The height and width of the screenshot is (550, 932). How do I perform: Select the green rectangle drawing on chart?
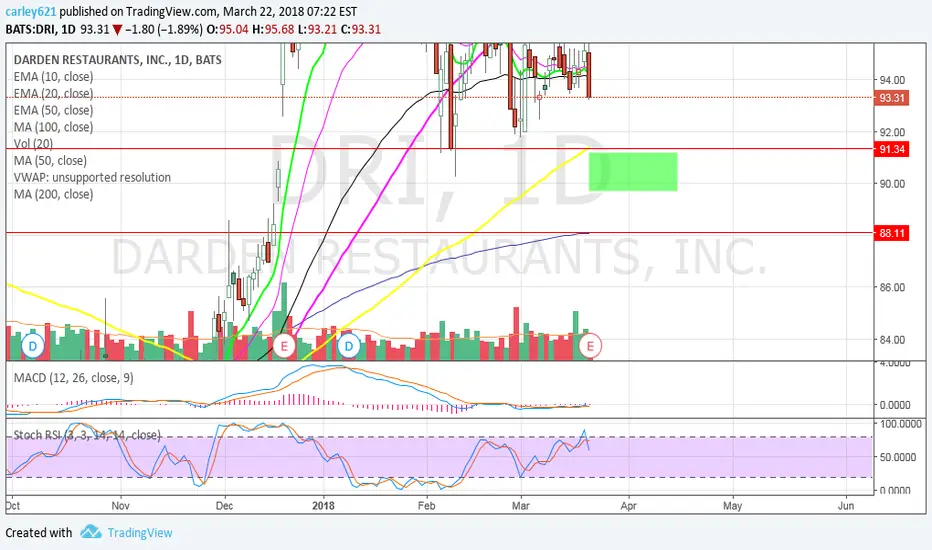coord(633,172)
